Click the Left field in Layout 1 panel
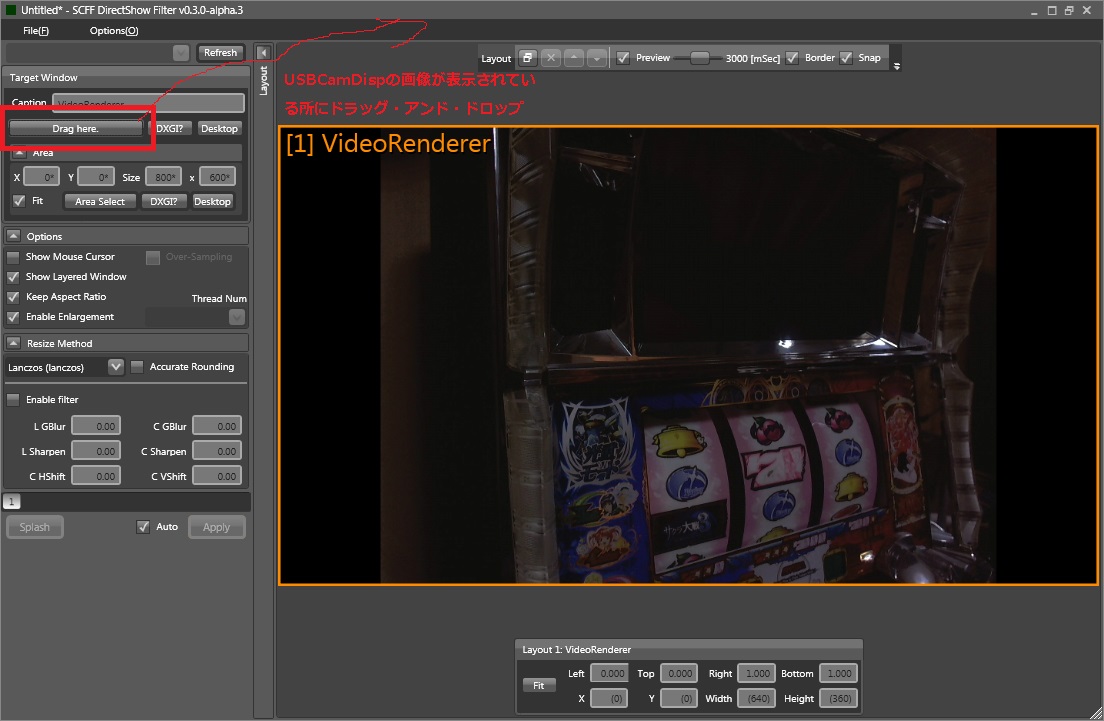 pos(609,674)
